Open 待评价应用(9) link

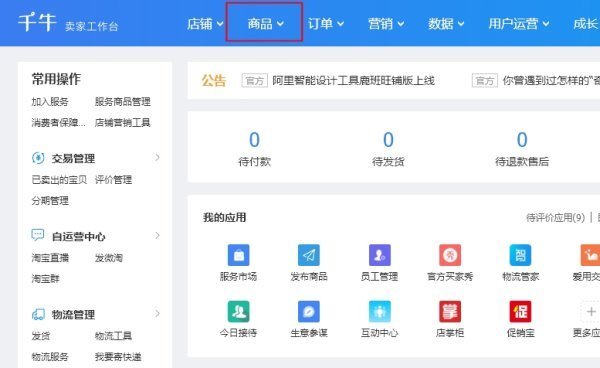click(556, 218)
